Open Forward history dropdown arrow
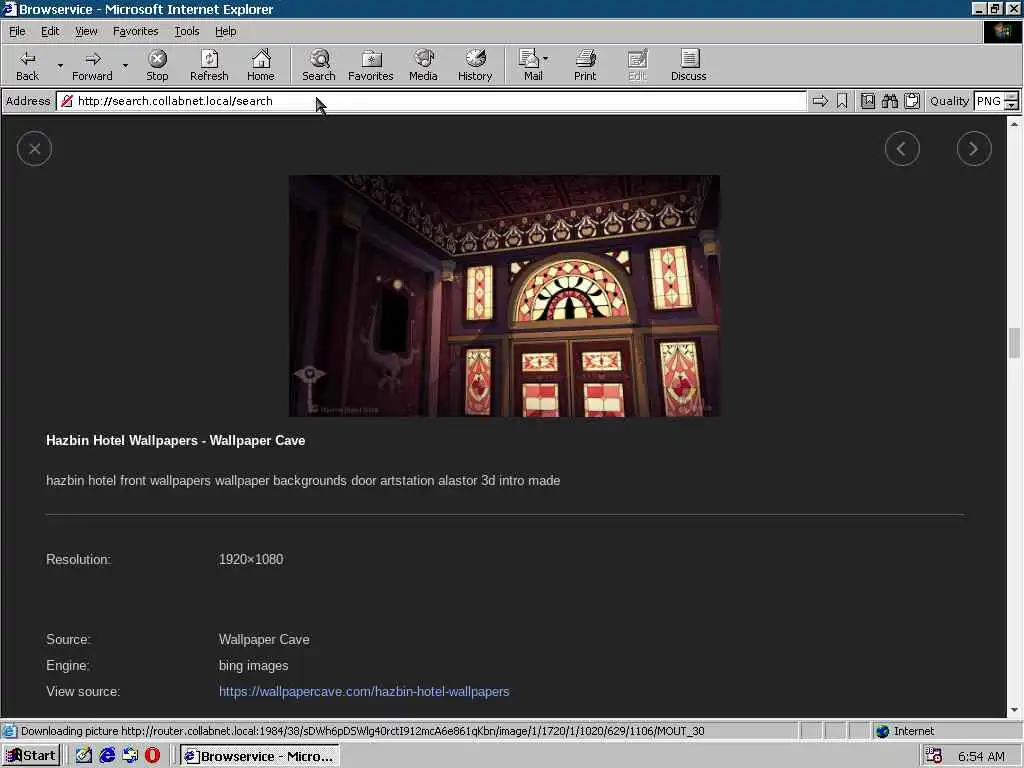 coord(125,65)
